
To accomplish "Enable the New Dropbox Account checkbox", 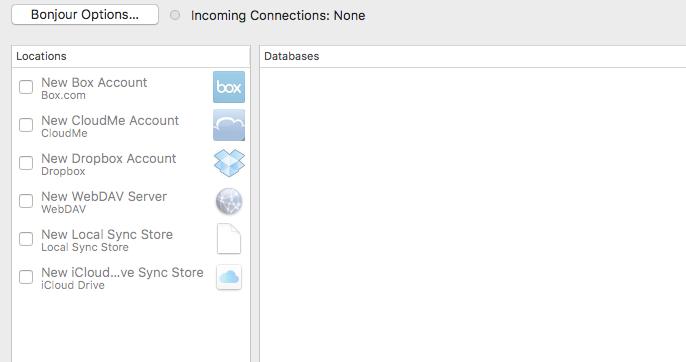I will pos(26,163).
